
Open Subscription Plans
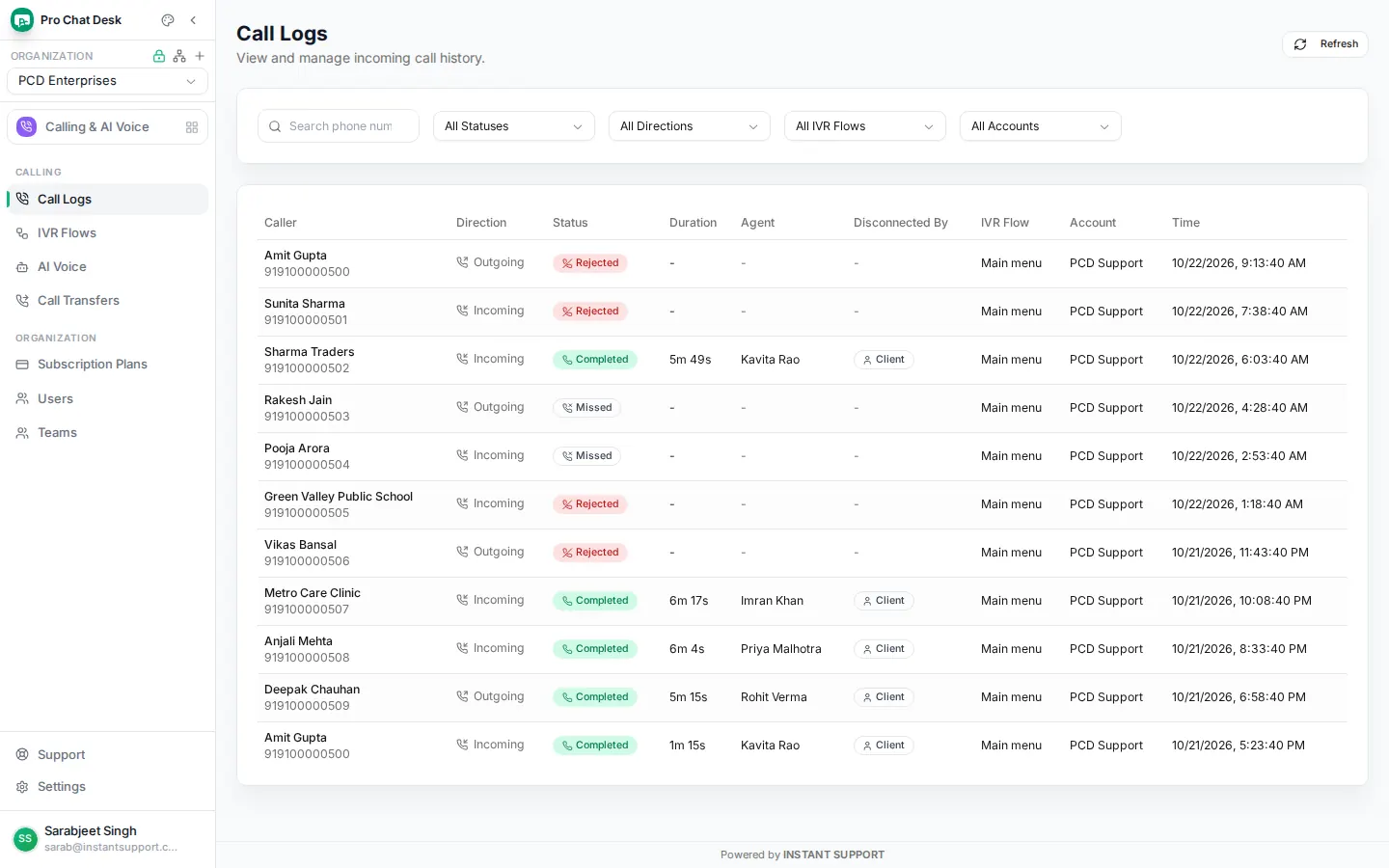[x=107, y=365]
